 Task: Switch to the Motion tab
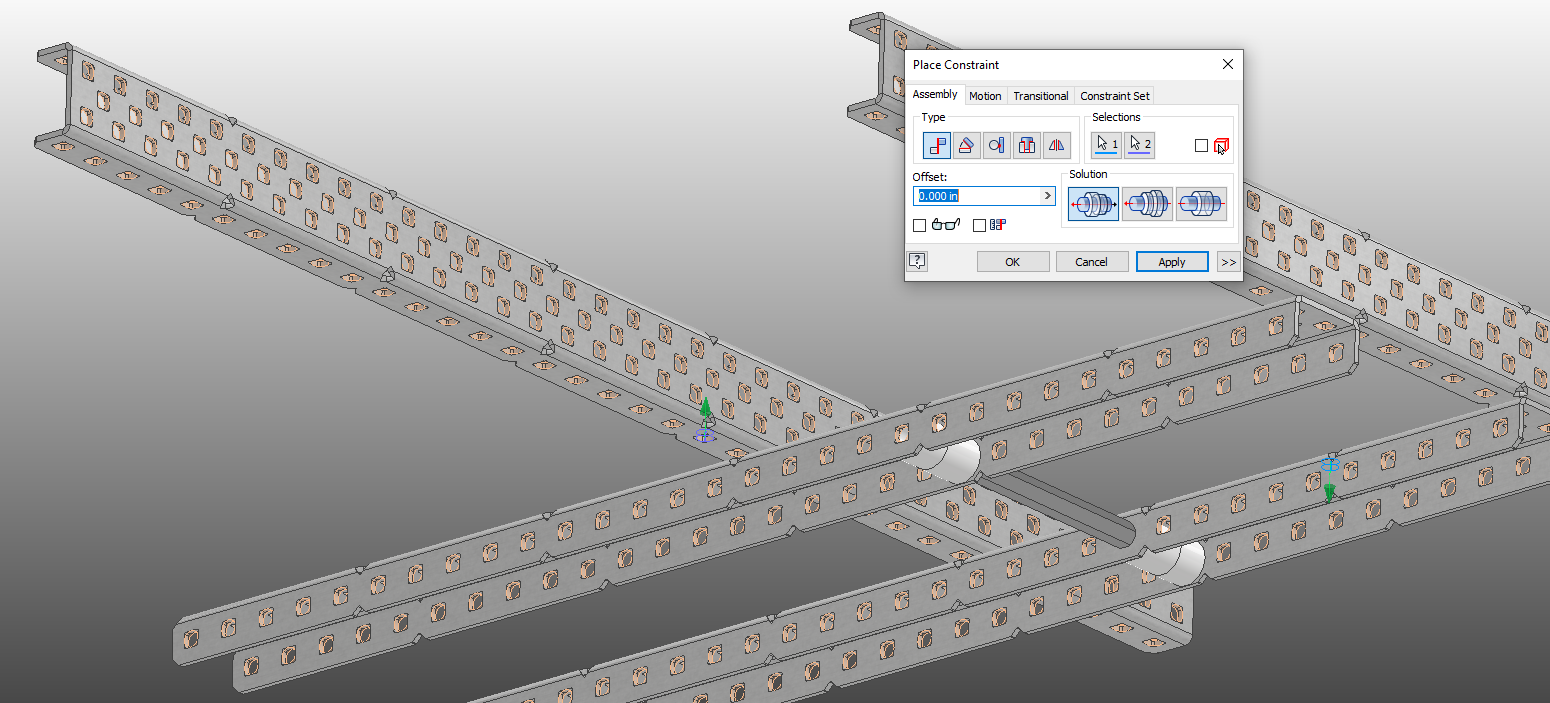point(985,96)
